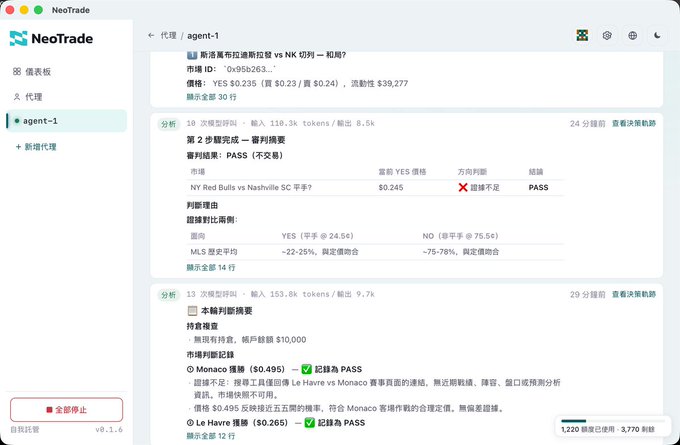Image resolution: width=680 pixels, height=445 pixels.
Task: Click the 第 2 步驟完成 heading
Action: click(x=235, y=140)
